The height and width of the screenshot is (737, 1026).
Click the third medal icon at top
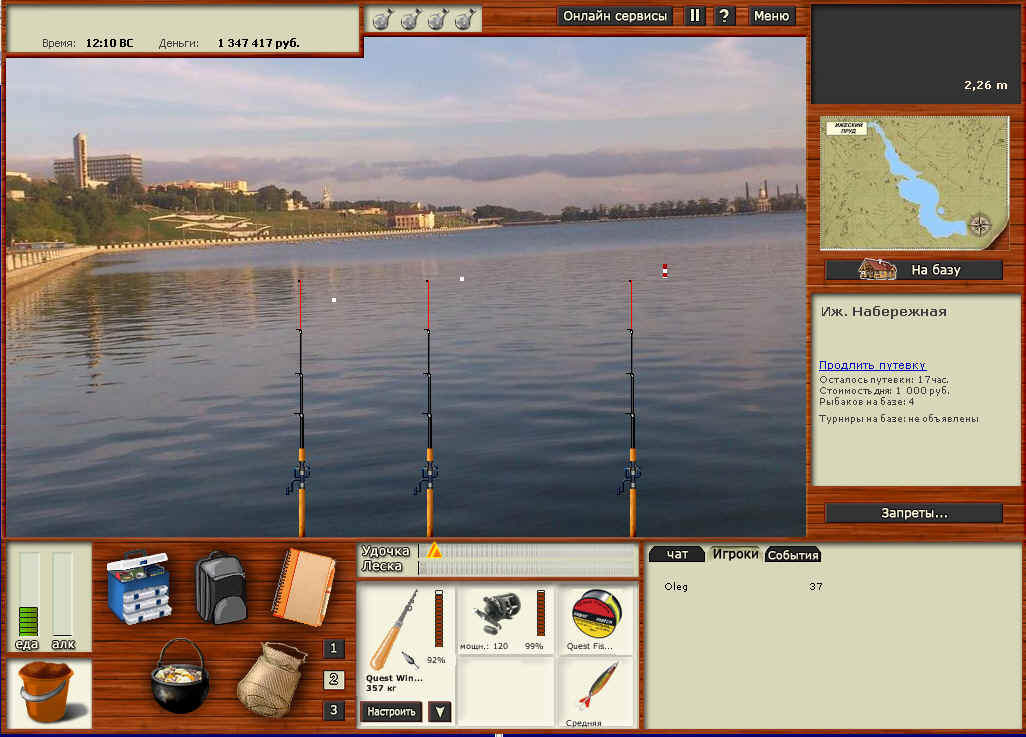[437, 20]
